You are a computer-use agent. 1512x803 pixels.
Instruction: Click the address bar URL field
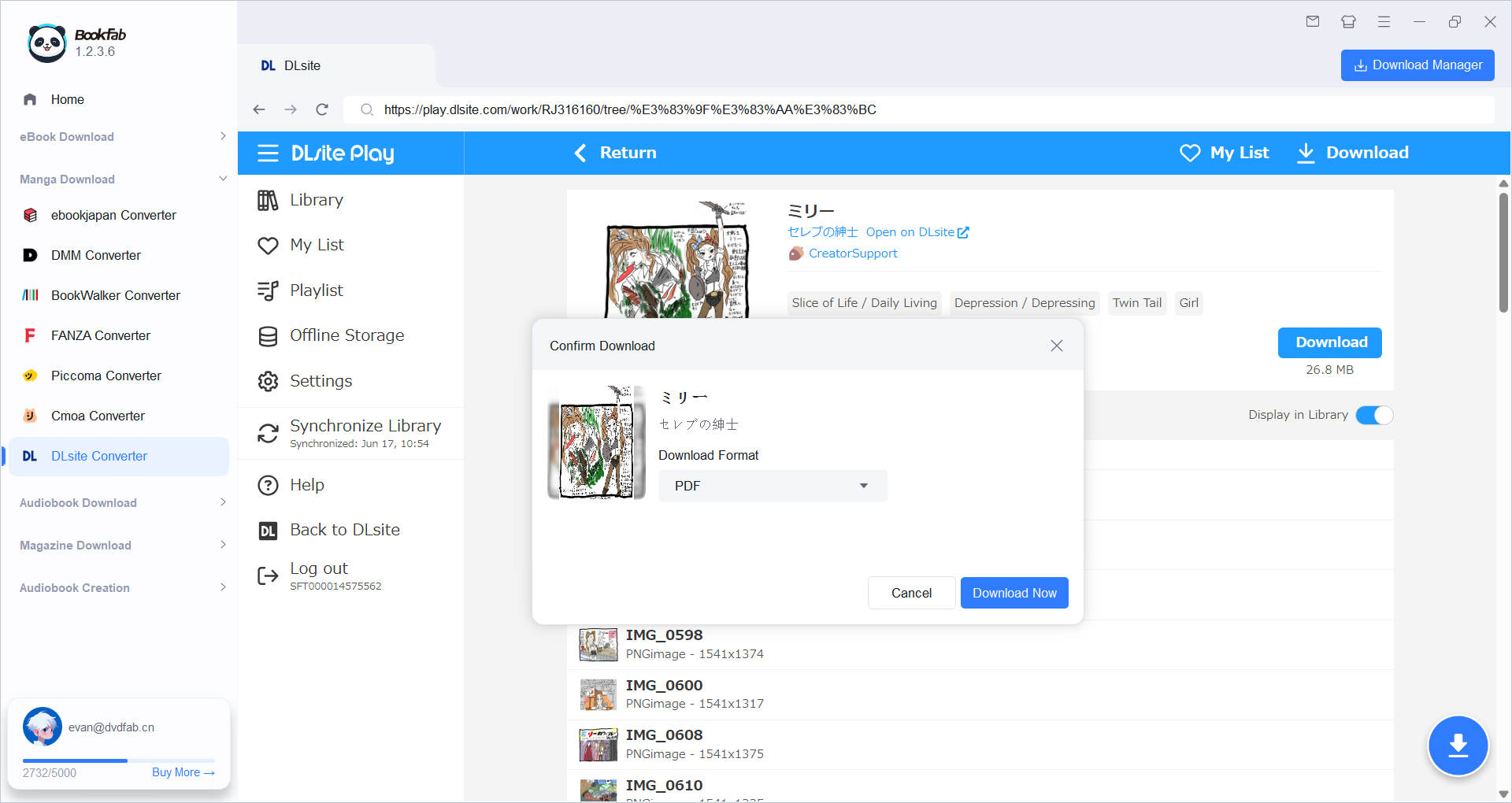pyautogui.click(x=918, y=109)
